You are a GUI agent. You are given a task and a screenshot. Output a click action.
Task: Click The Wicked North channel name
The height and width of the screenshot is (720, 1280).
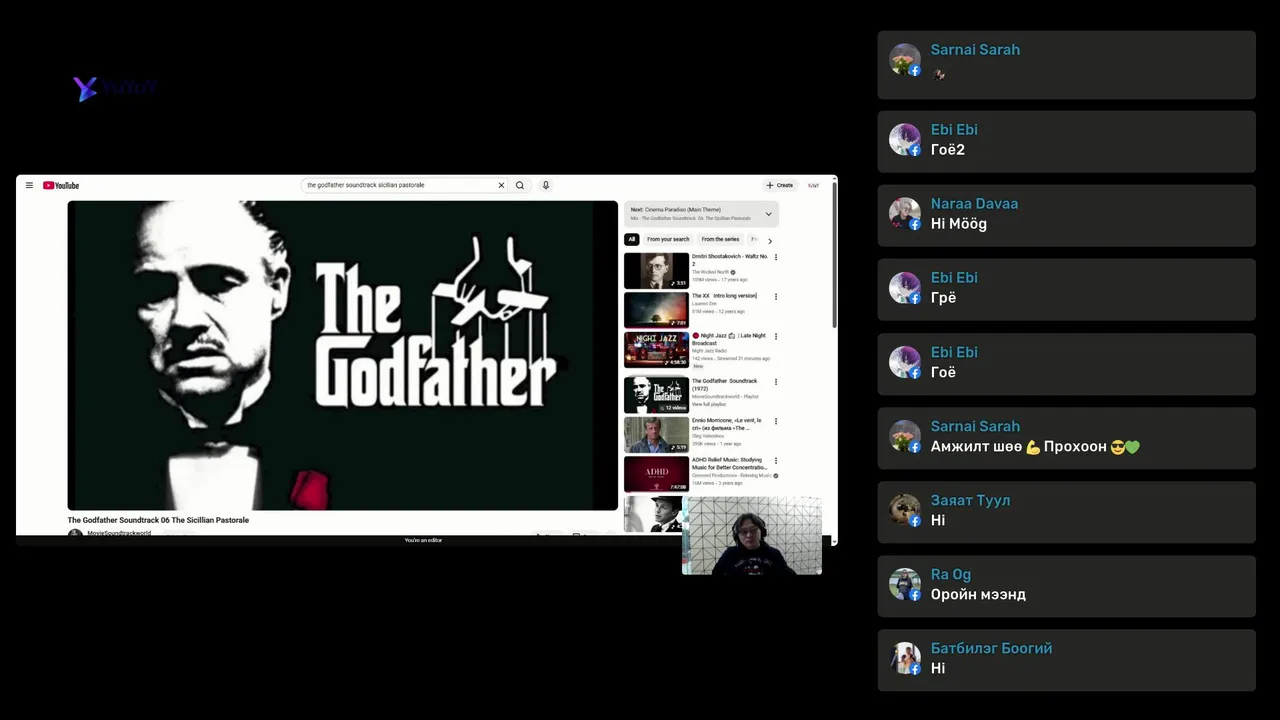[x=711, y=272]
